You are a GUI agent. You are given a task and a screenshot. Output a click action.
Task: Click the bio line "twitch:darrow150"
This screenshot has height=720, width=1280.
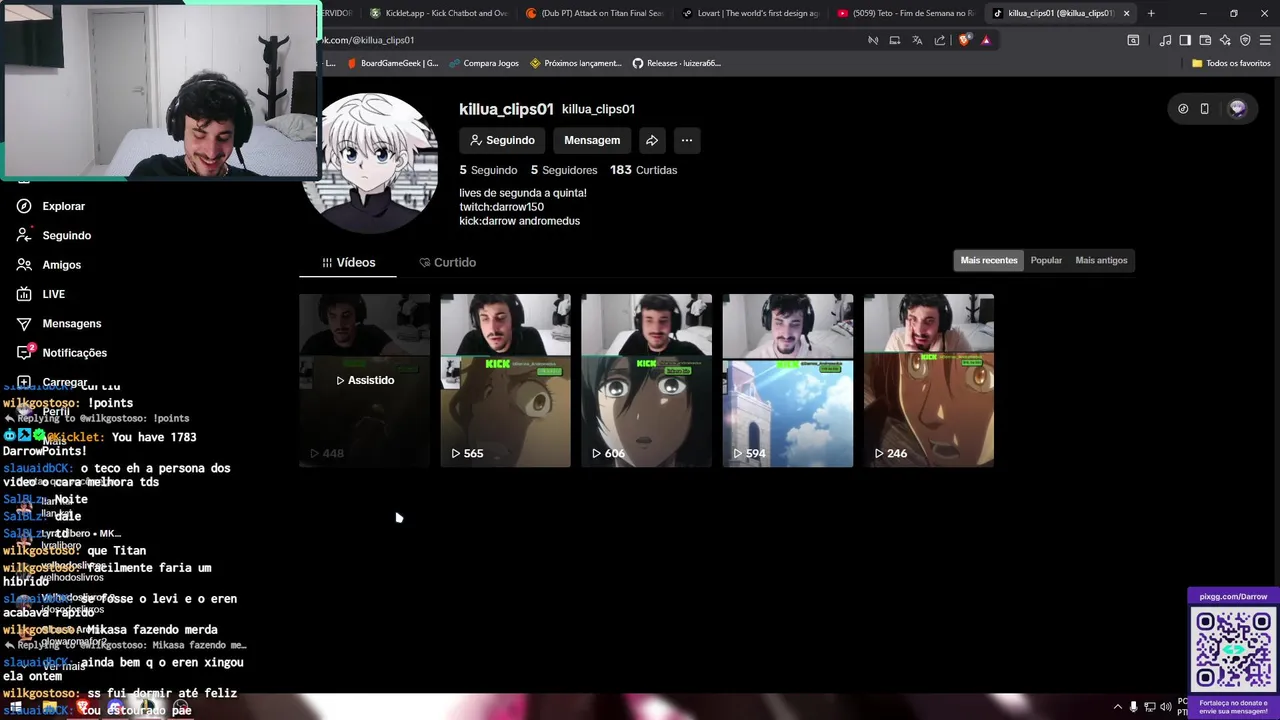click(x=502, y=207)
